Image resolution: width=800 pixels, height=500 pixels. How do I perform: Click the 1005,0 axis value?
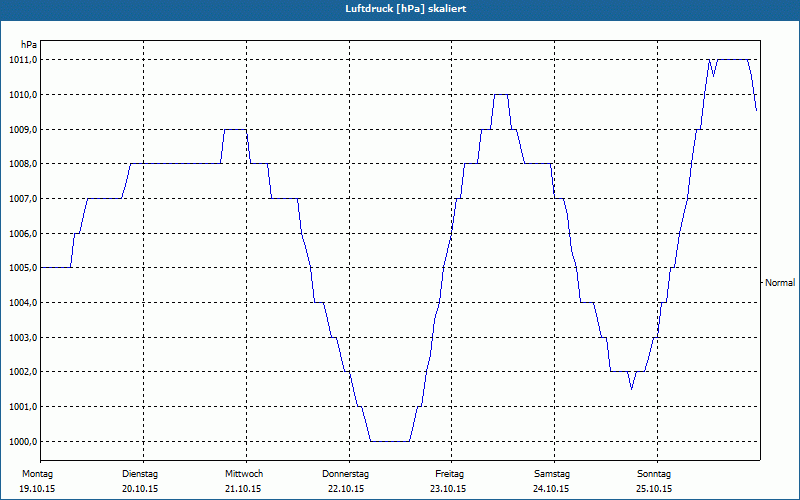[x=23, y=268]
